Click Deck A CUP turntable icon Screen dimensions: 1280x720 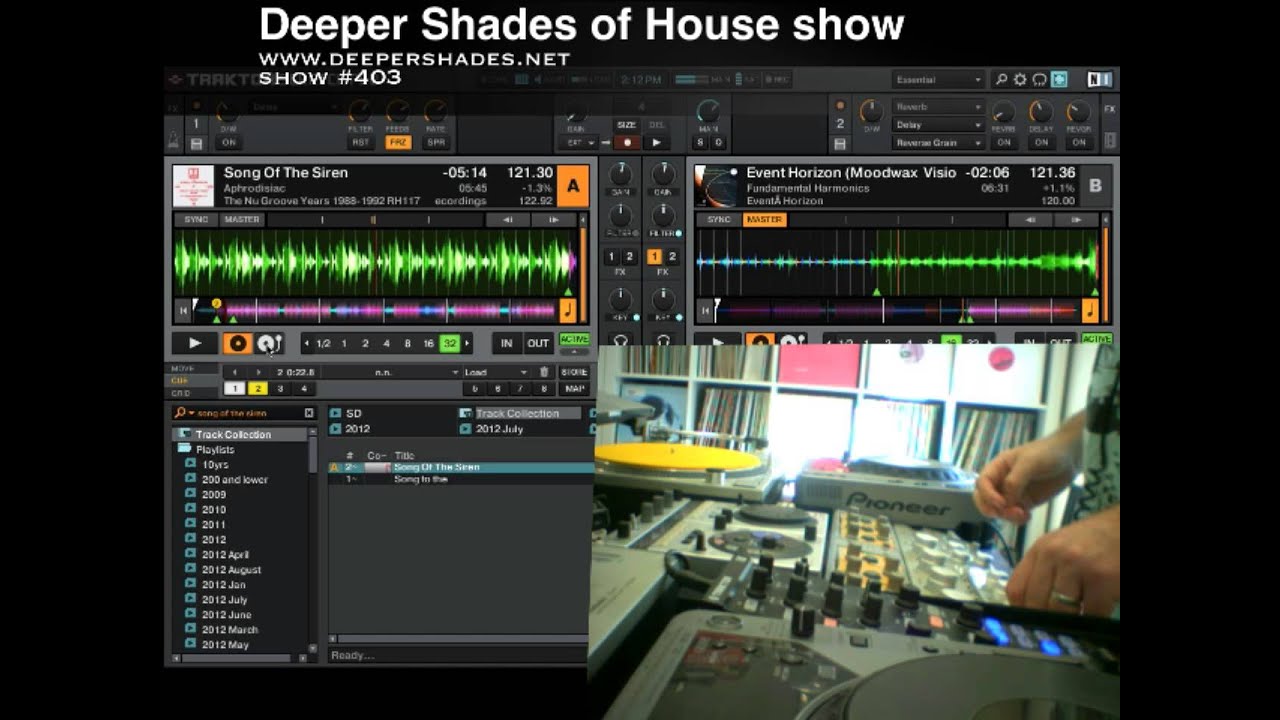269,343
